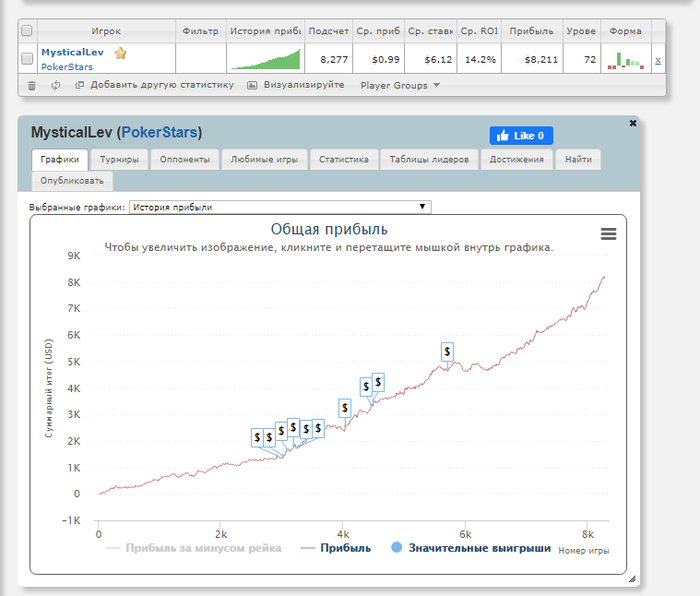This screenshot has height=596, width=700.
Task: Sort by the Подсчет column header
Action: coord(329,31)
